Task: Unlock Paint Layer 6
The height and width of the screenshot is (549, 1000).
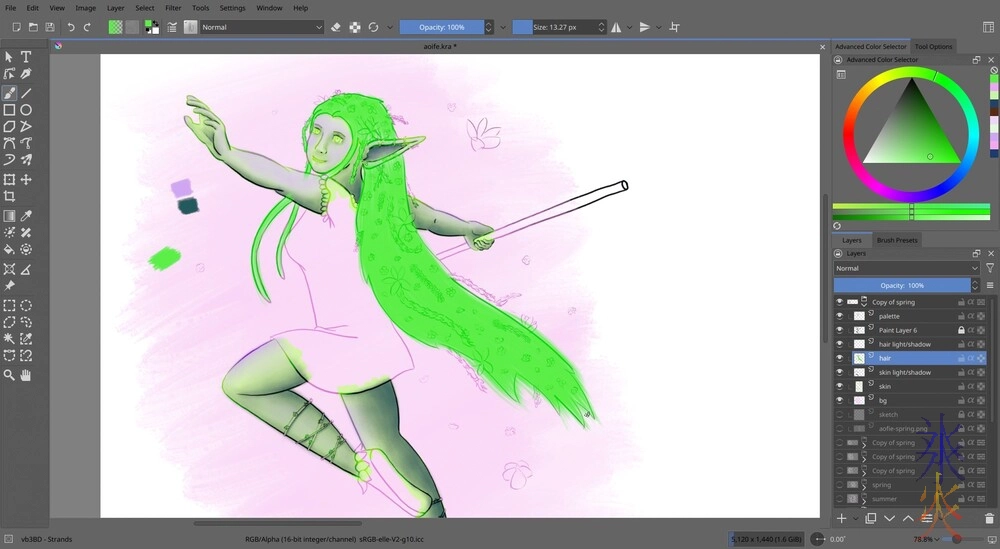Action: click(961, 330)
